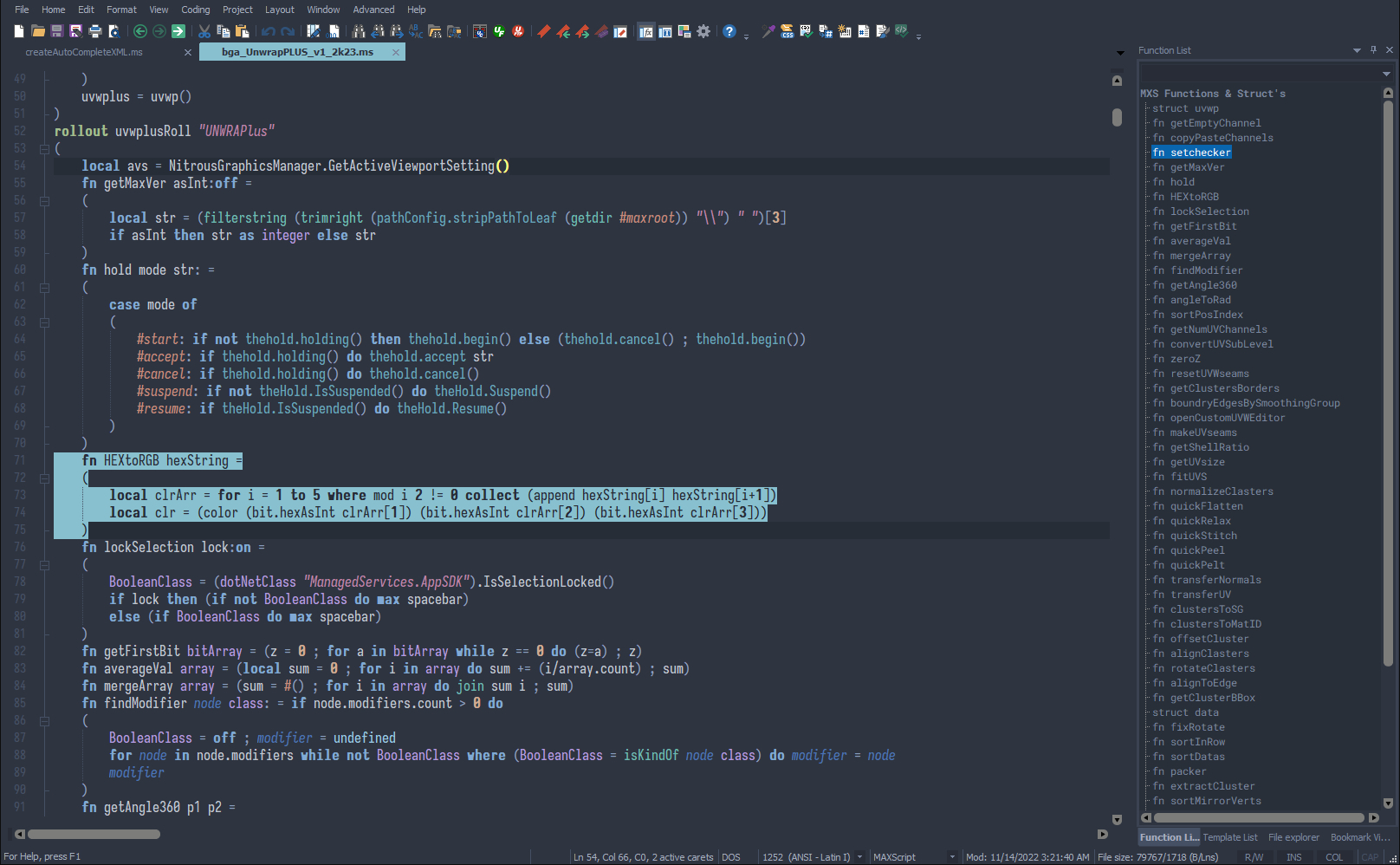Click the editor vertical scrollbar thumb
Screen dimensions: 1400x865
tap(1117, 116)
